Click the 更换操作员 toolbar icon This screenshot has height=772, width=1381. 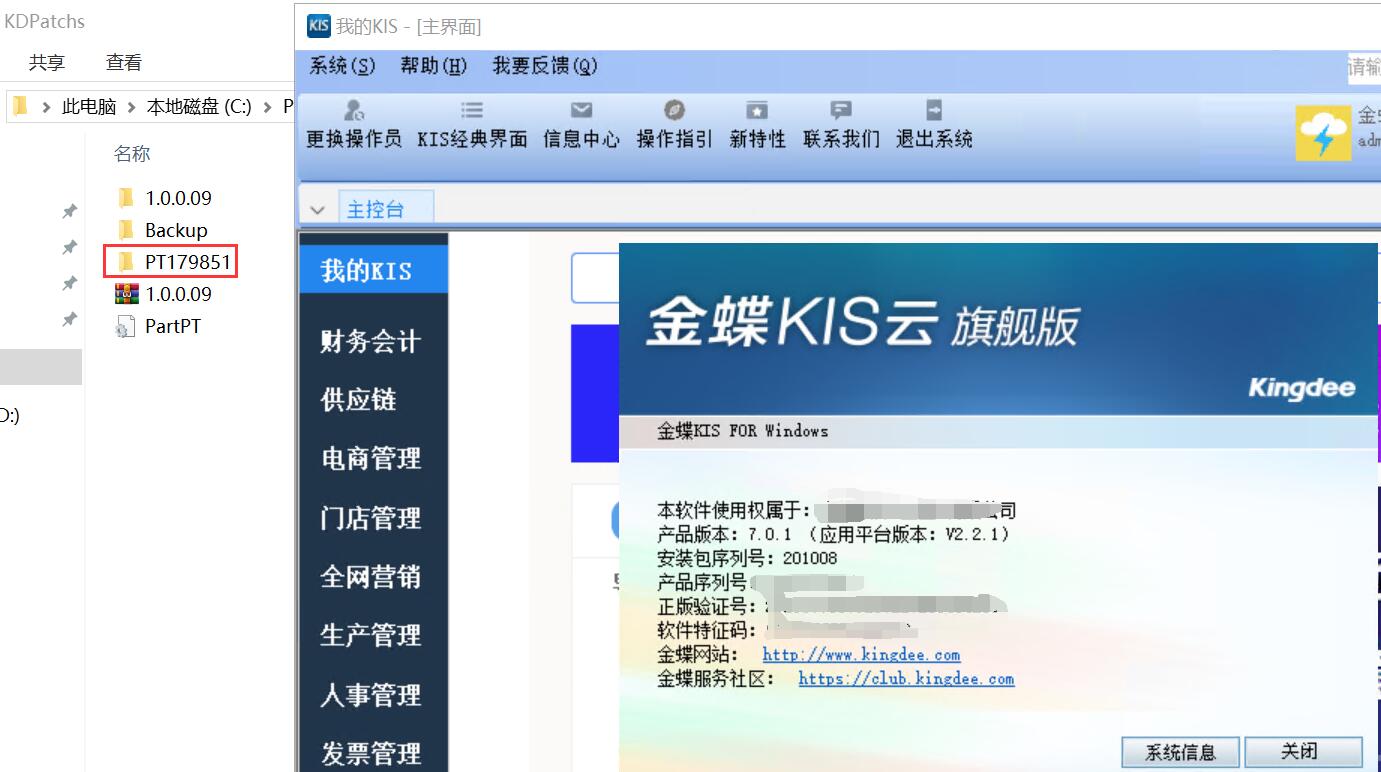(354, 110)
